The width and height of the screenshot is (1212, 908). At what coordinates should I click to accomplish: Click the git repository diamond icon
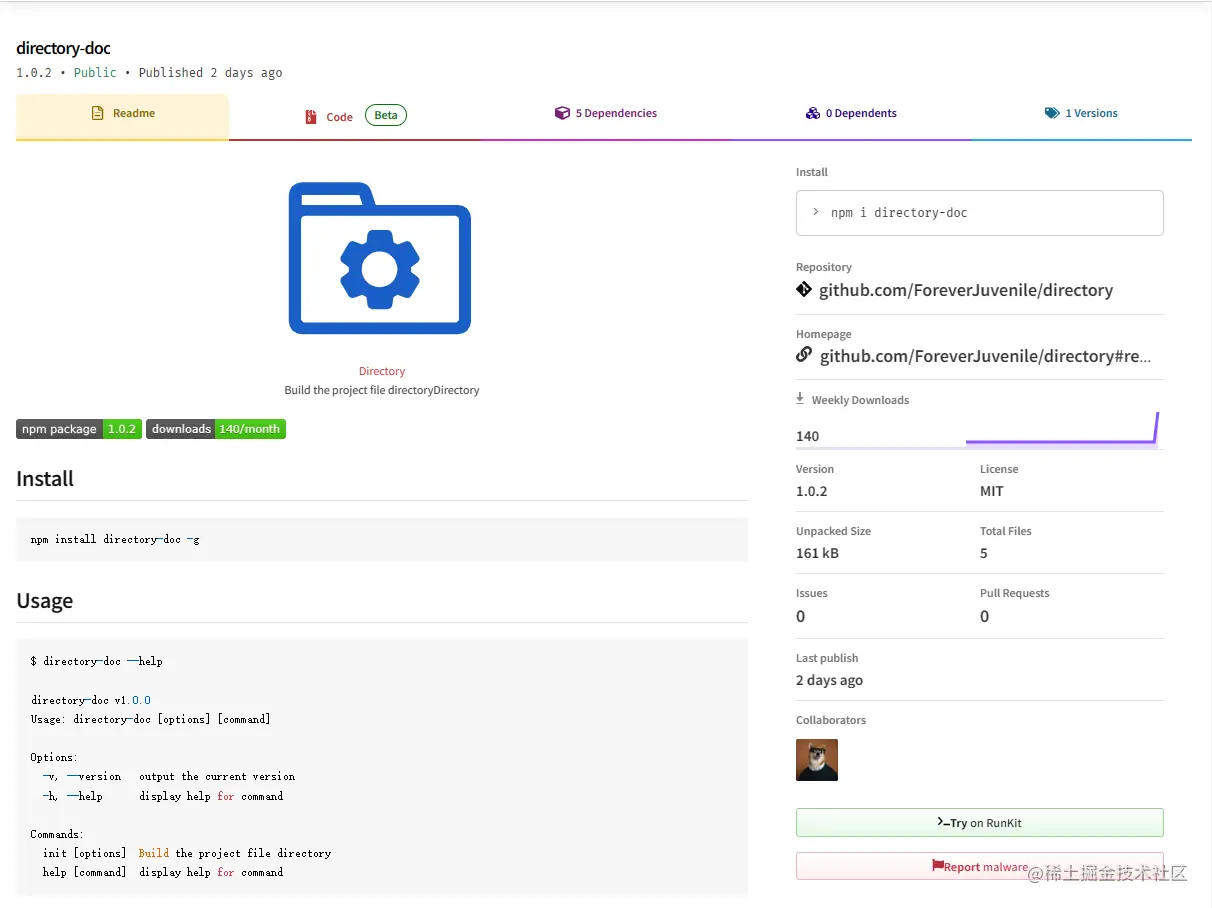click(804, 289)
